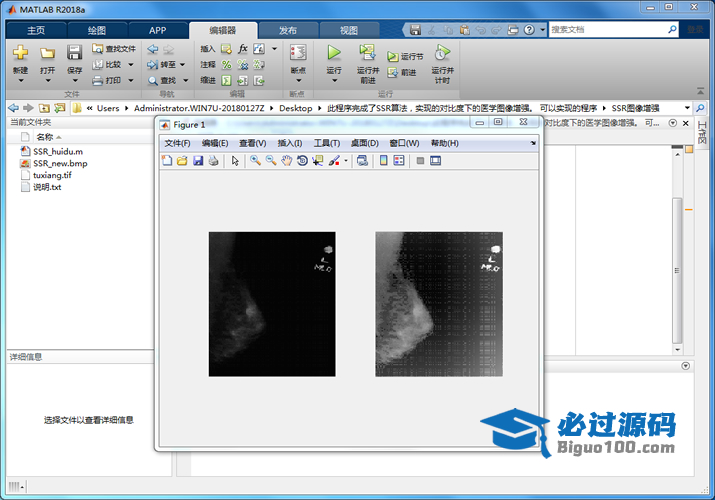Screen dimensions: 715x500
Task: Expand the brush color dropdown arrow
Action: click(346, 160)
